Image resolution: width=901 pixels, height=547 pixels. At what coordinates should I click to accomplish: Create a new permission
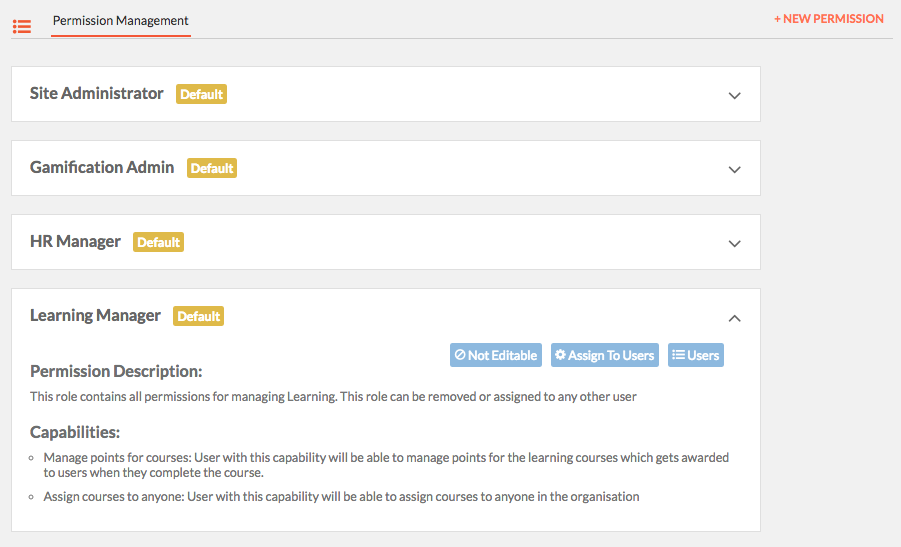[x=829, y=19]
